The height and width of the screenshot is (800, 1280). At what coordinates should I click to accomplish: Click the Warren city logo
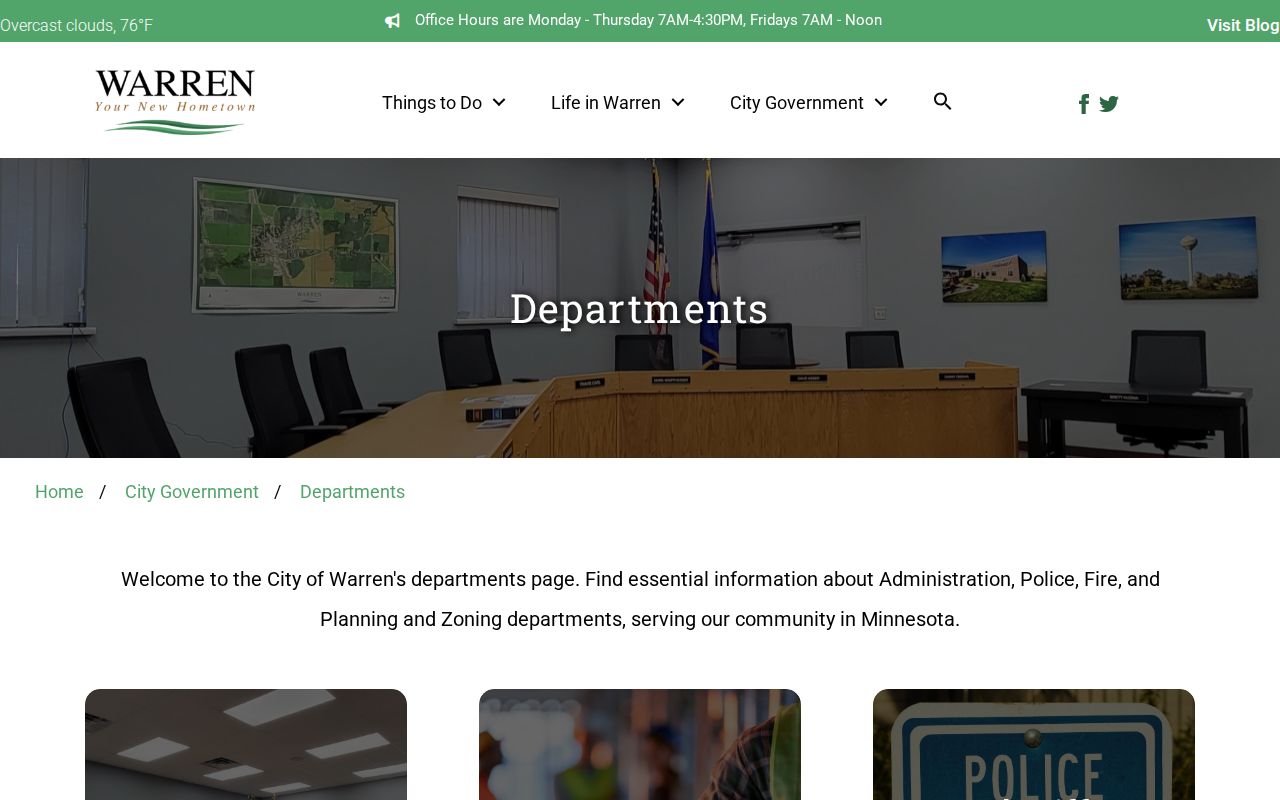pos(175,101)
